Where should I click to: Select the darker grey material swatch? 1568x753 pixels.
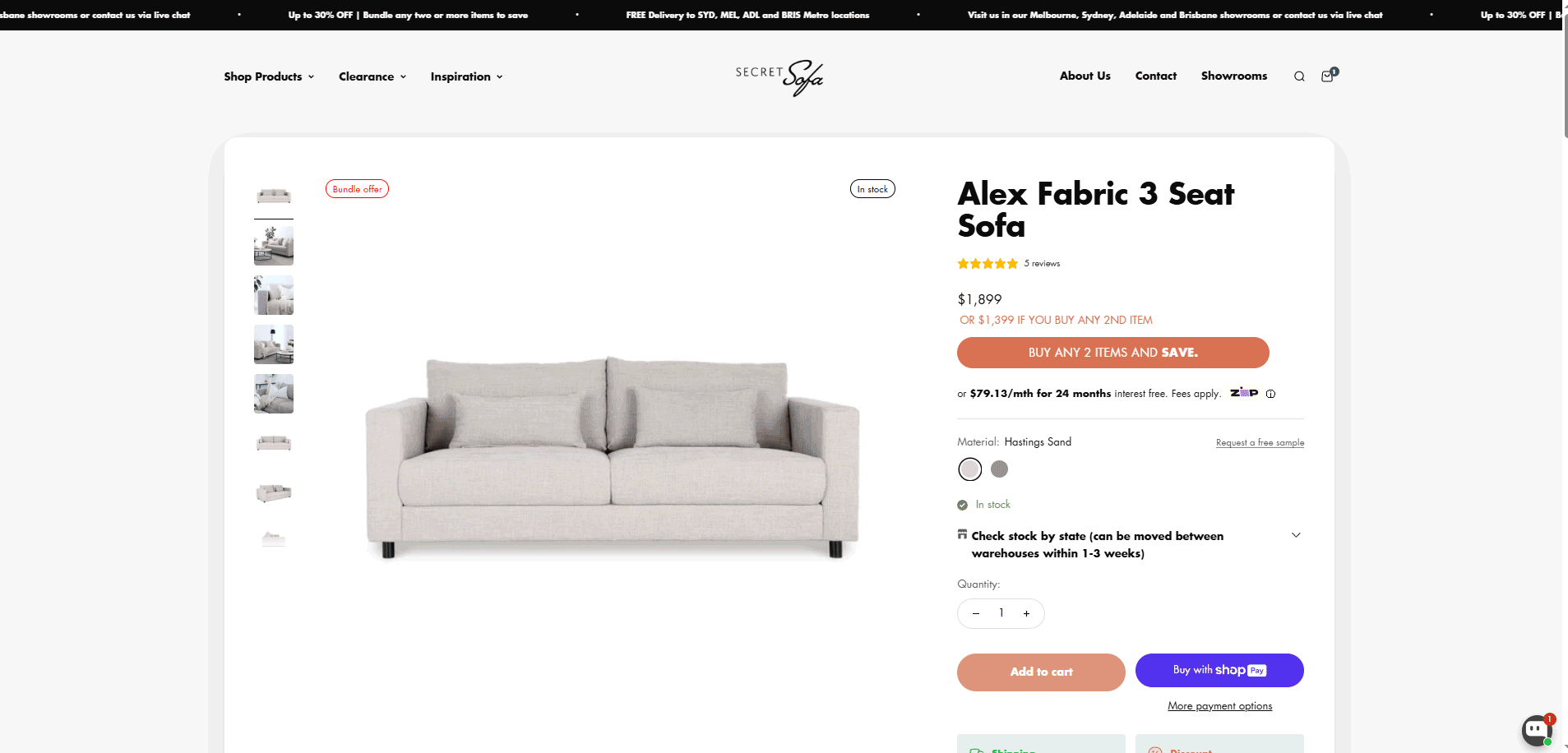[x=999, y=469]
